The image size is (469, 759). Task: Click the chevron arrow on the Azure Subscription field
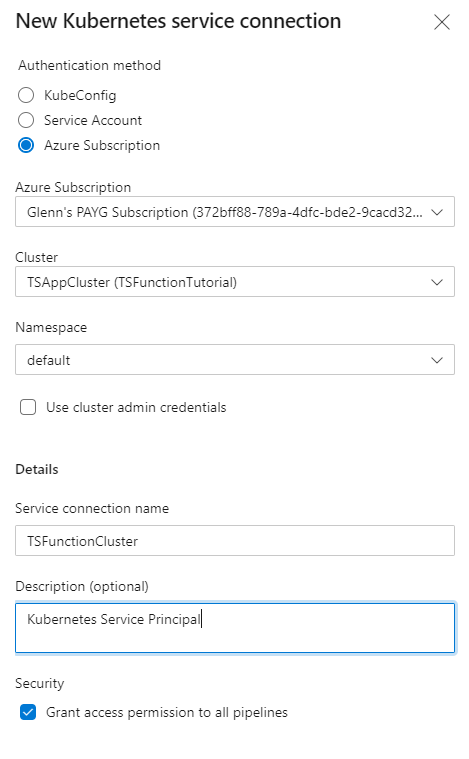click(x=437, y=212)
